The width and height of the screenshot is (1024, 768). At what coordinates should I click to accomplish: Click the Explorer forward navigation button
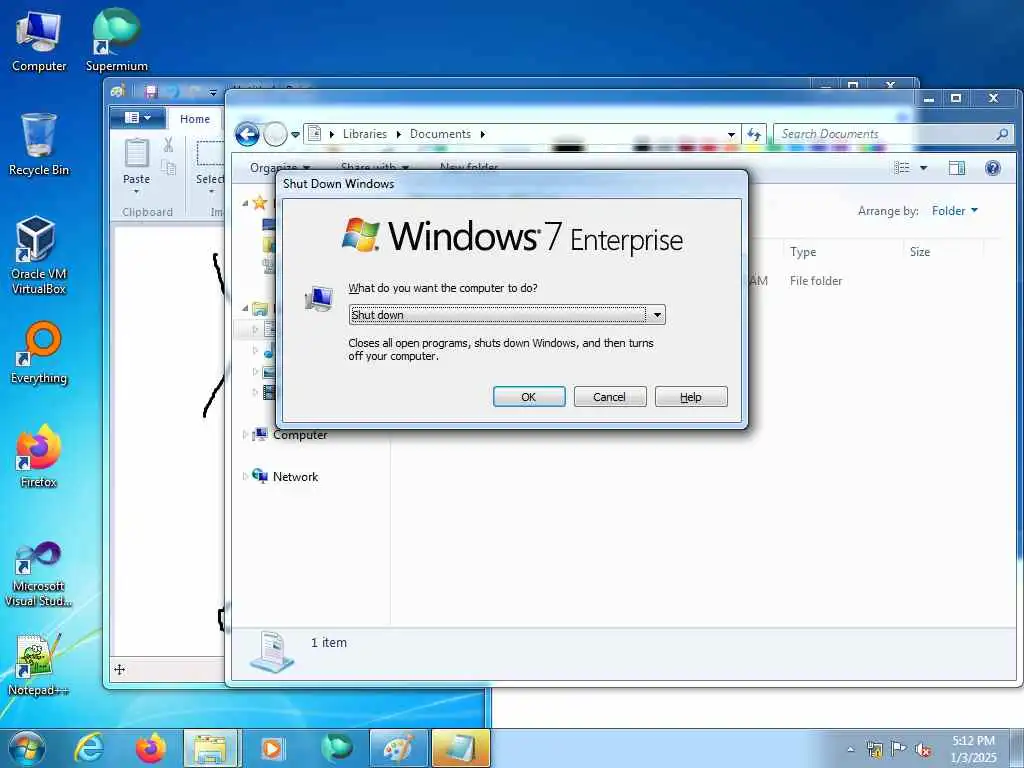(276, 135)
